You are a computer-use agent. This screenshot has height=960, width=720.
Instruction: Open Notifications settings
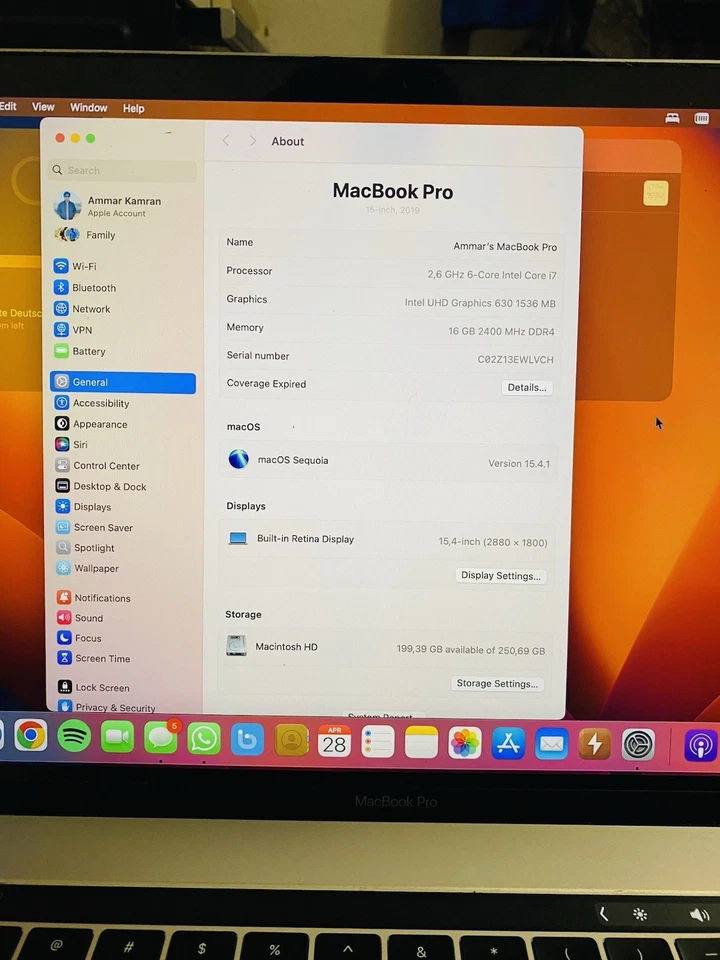coord(94,598)
